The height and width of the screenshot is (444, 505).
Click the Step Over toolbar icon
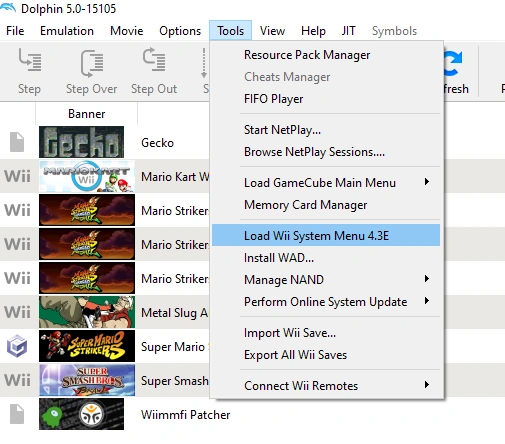(92, 63)
